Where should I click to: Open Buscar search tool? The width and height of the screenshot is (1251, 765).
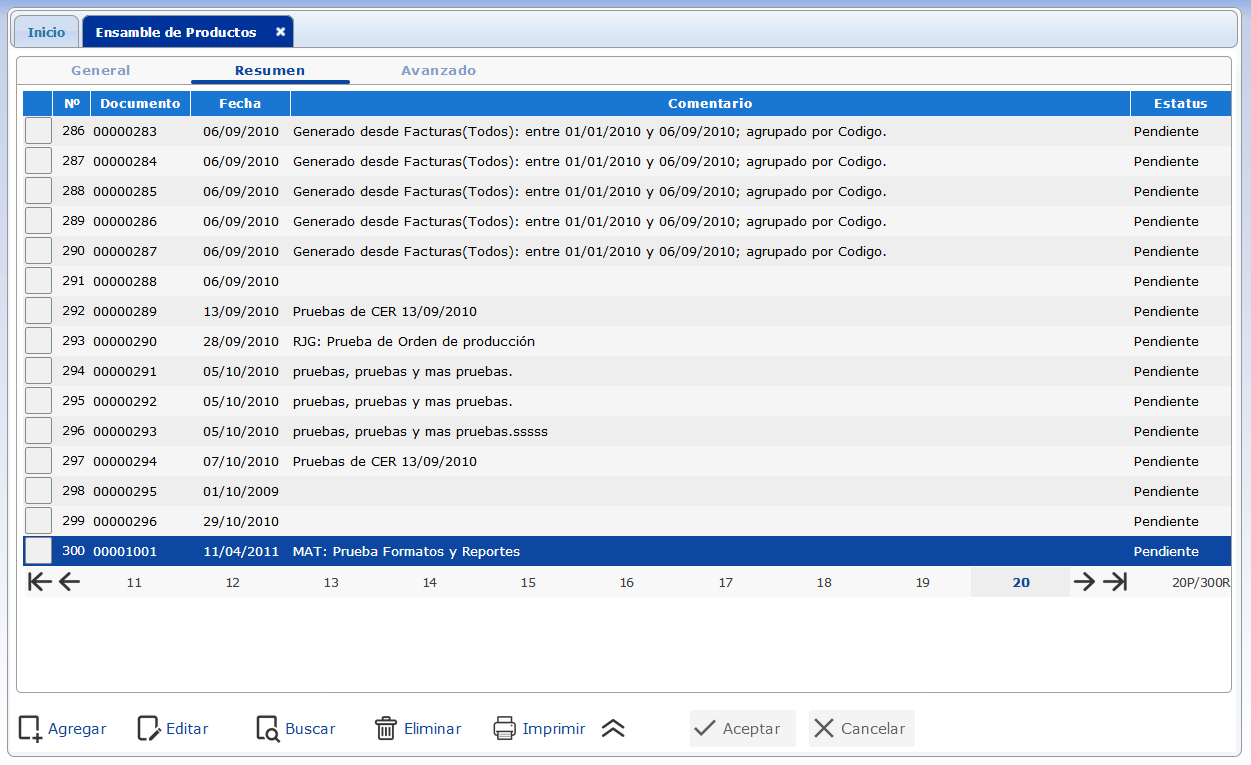[x=296, y=728]
